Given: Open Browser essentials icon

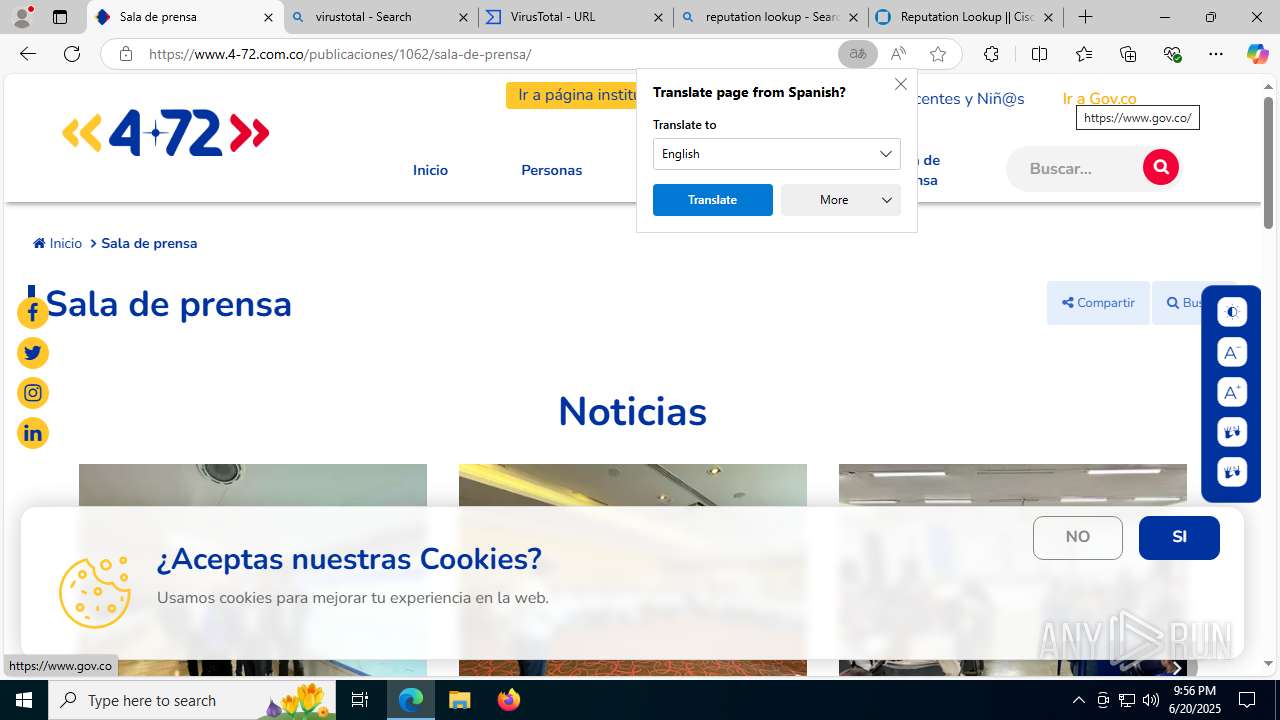Looking at the screenshot, I should (x=1172, y=54).
